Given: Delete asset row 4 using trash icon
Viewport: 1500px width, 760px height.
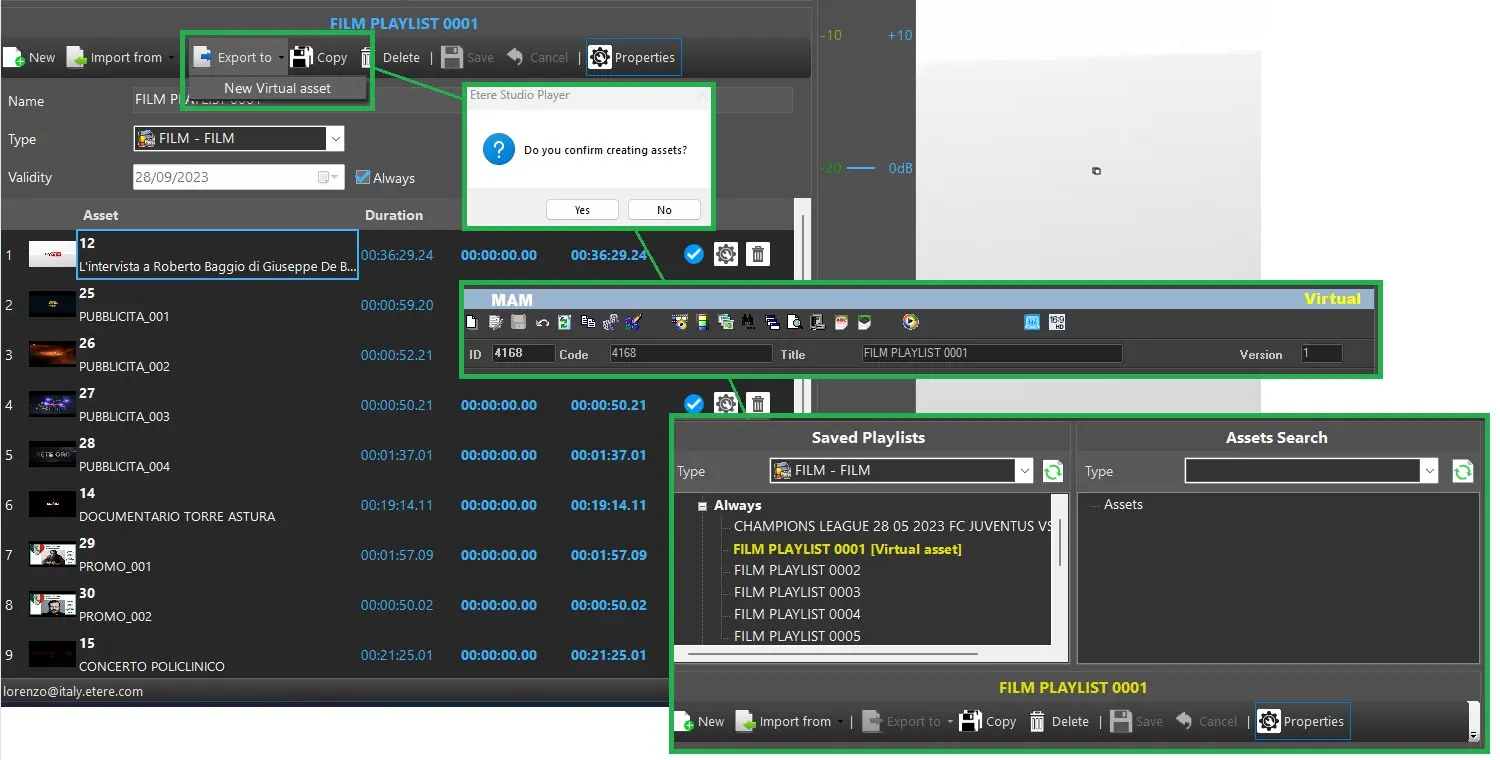Looking at the screenshot, I should [x=759, y=404].
